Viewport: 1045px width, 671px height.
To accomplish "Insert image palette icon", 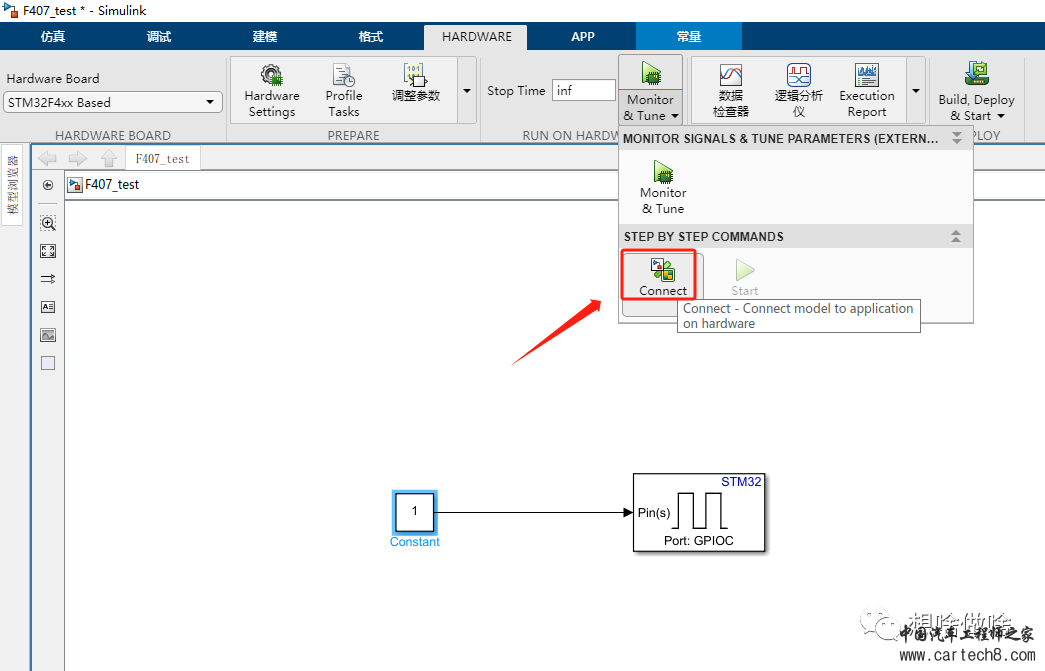I will [48, 335].
